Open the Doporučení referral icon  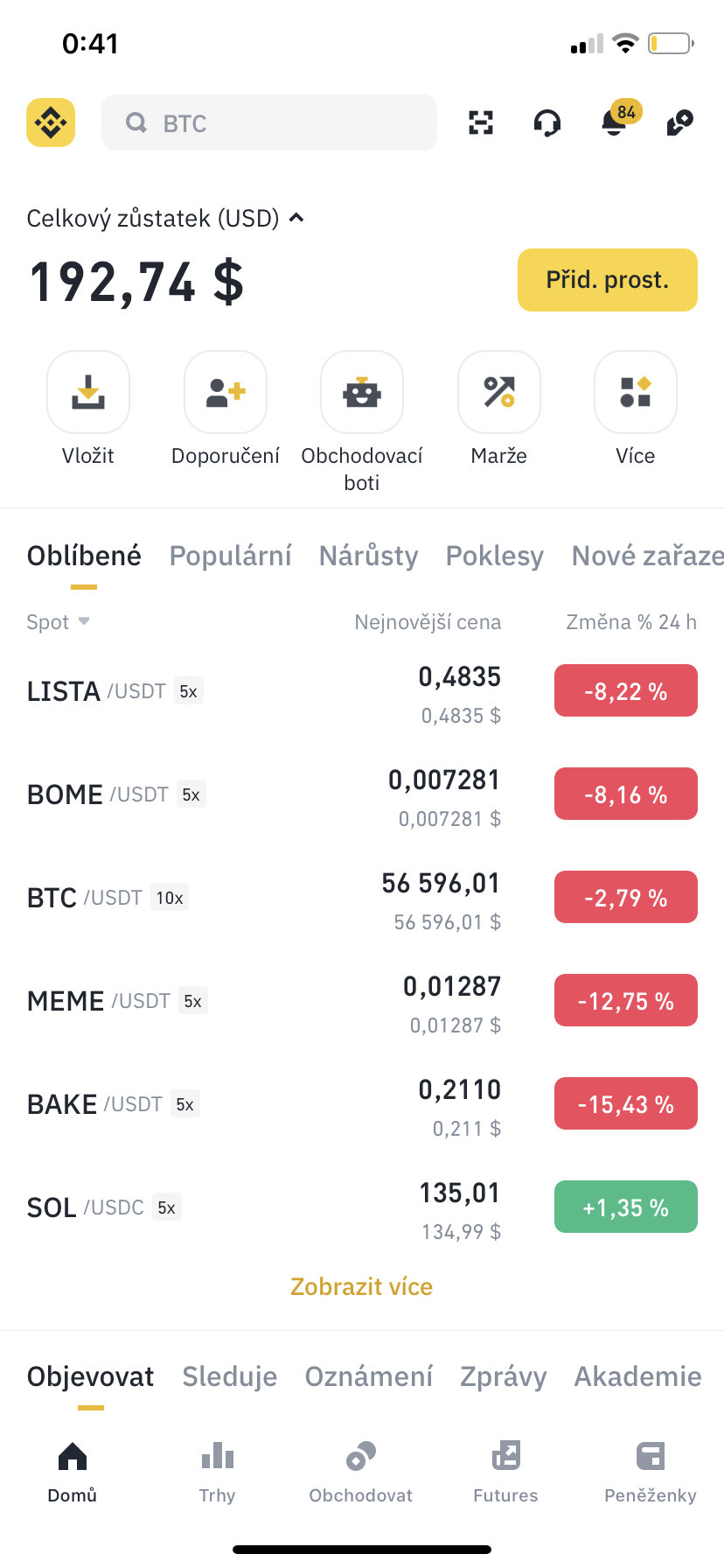coord(226,393)
